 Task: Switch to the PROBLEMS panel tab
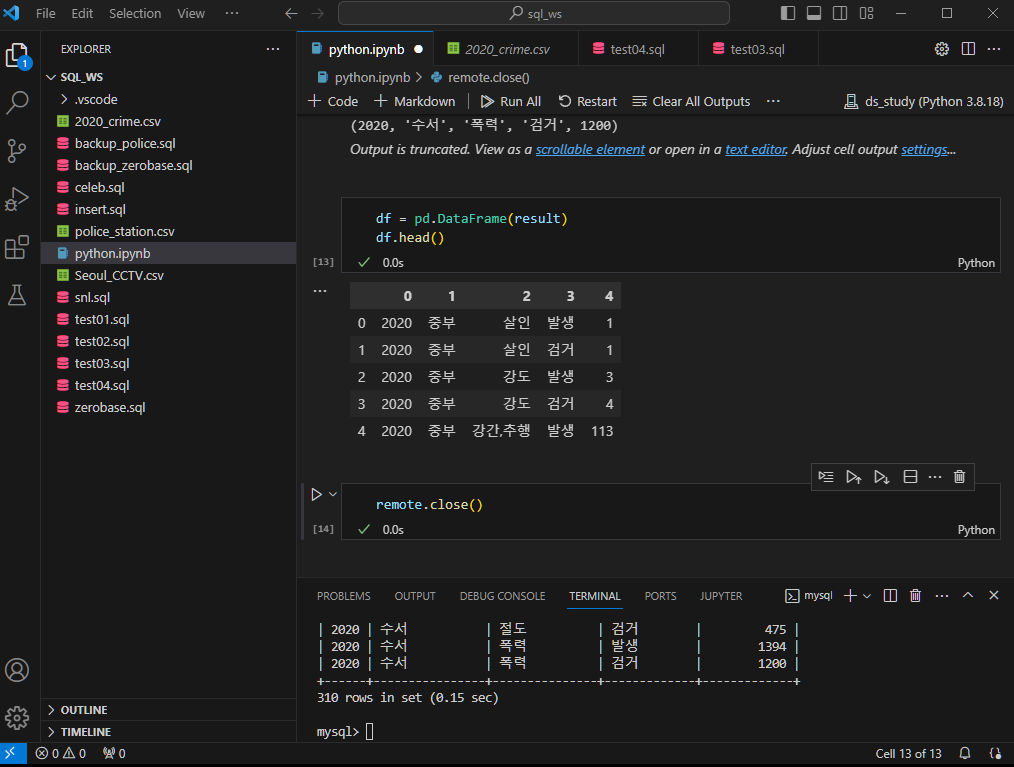(343, 596)
